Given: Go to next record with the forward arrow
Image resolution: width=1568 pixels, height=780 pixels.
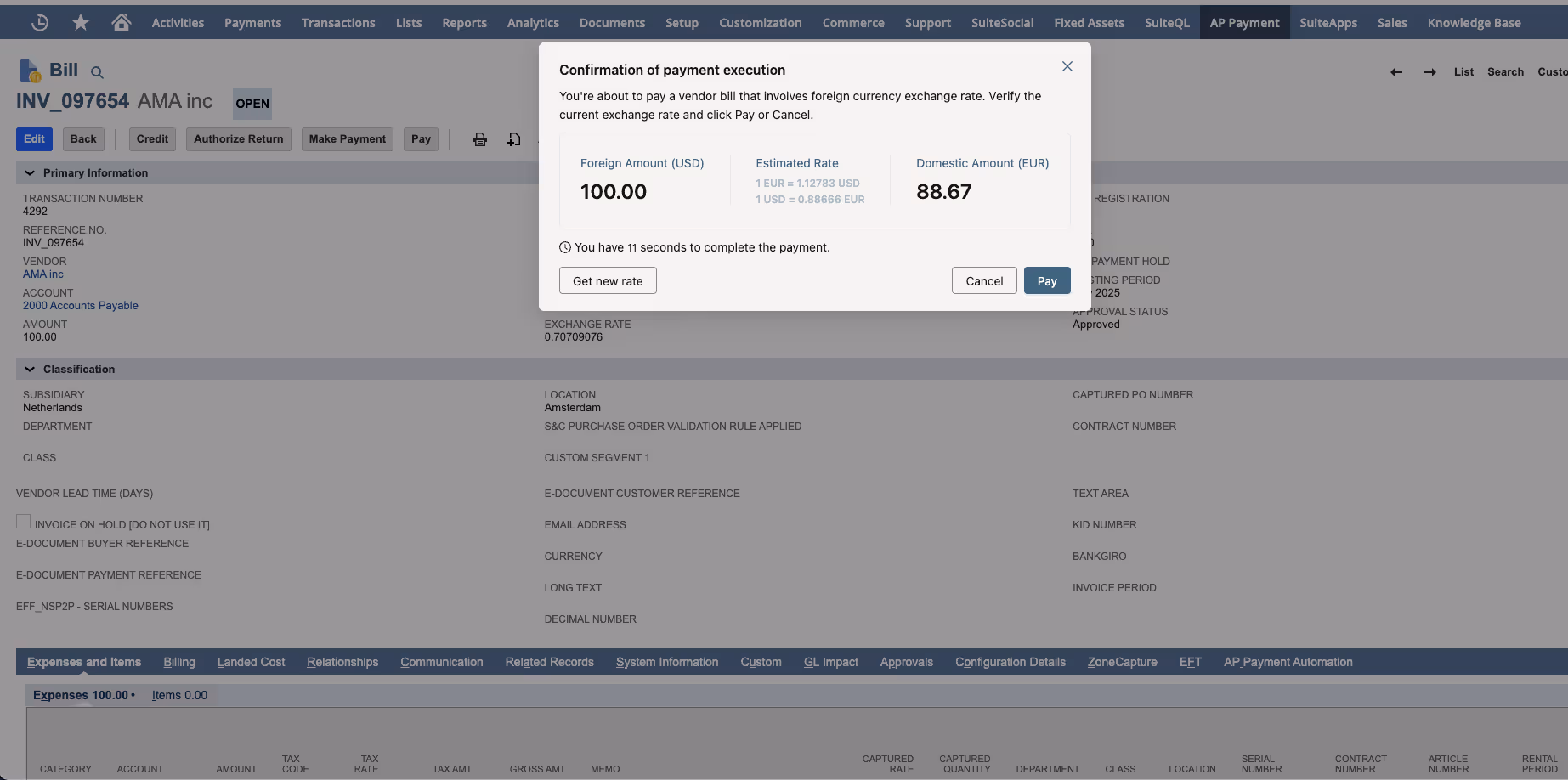Looking at the screenshot, I should (1429, 72).
